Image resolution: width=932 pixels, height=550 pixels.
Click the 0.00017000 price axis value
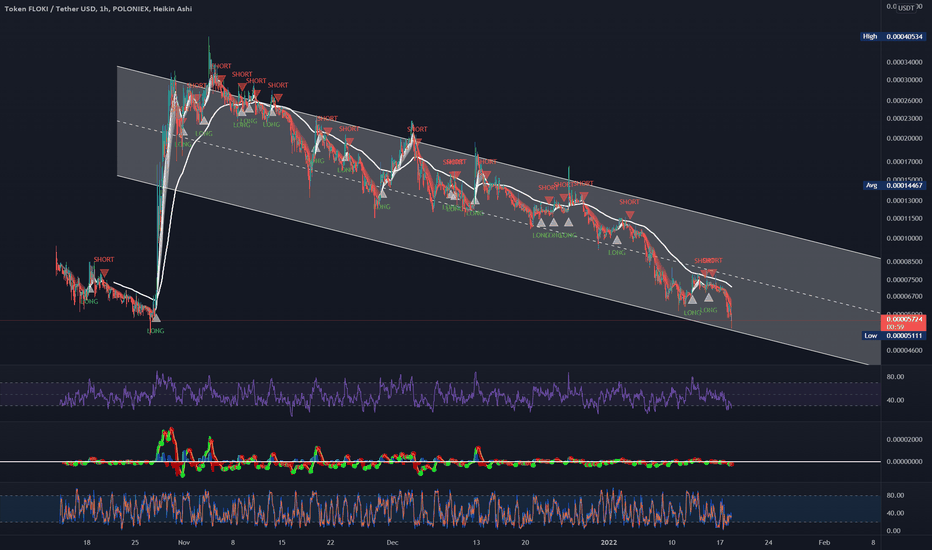point(904,162)
